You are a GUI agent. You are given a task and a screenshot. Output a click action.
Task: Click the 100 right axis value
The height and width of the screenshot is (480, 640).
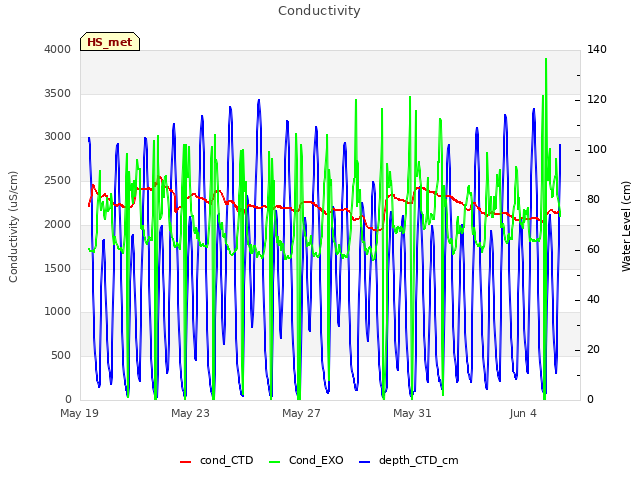(597, 149)
